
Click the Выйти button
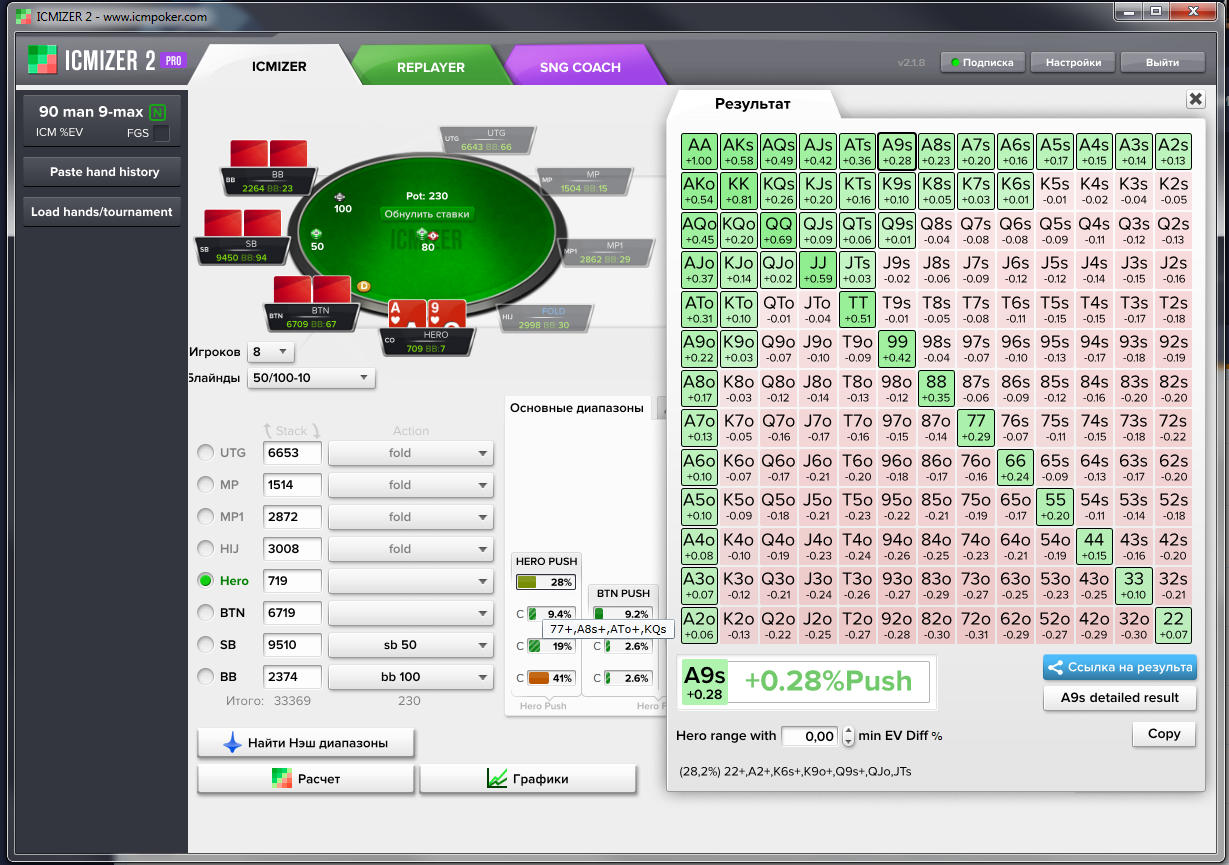(x=1162, y=62)
